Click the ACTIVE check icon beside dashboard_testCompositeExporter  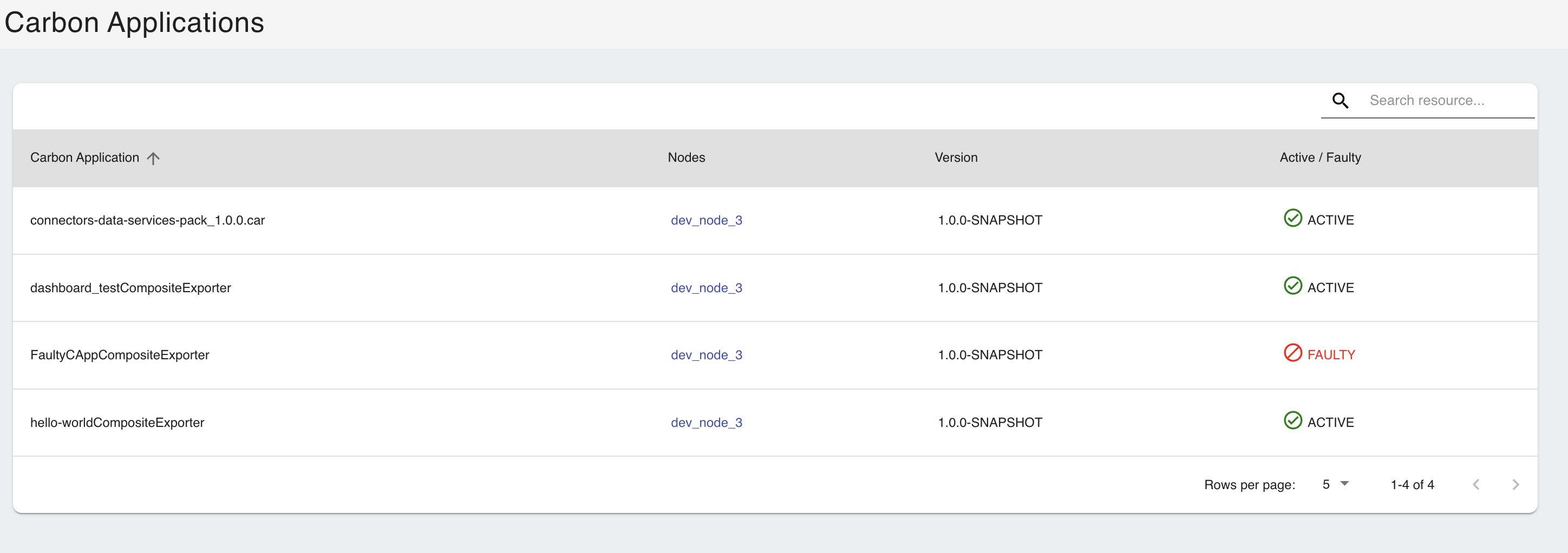[1293, 286]
